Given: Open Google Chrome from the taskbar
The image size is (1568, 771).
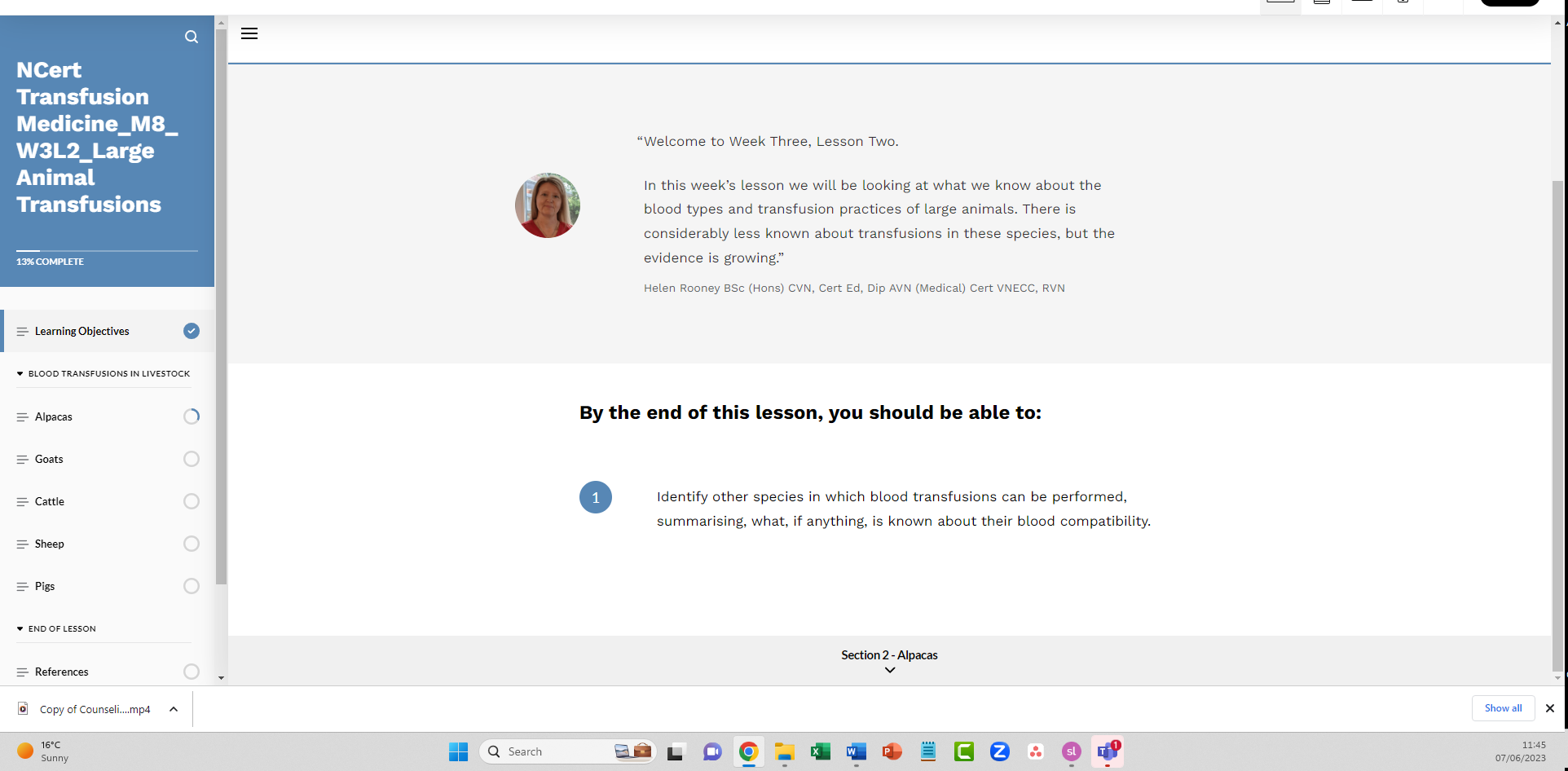Looking at the screenshot, I should 748,751.
